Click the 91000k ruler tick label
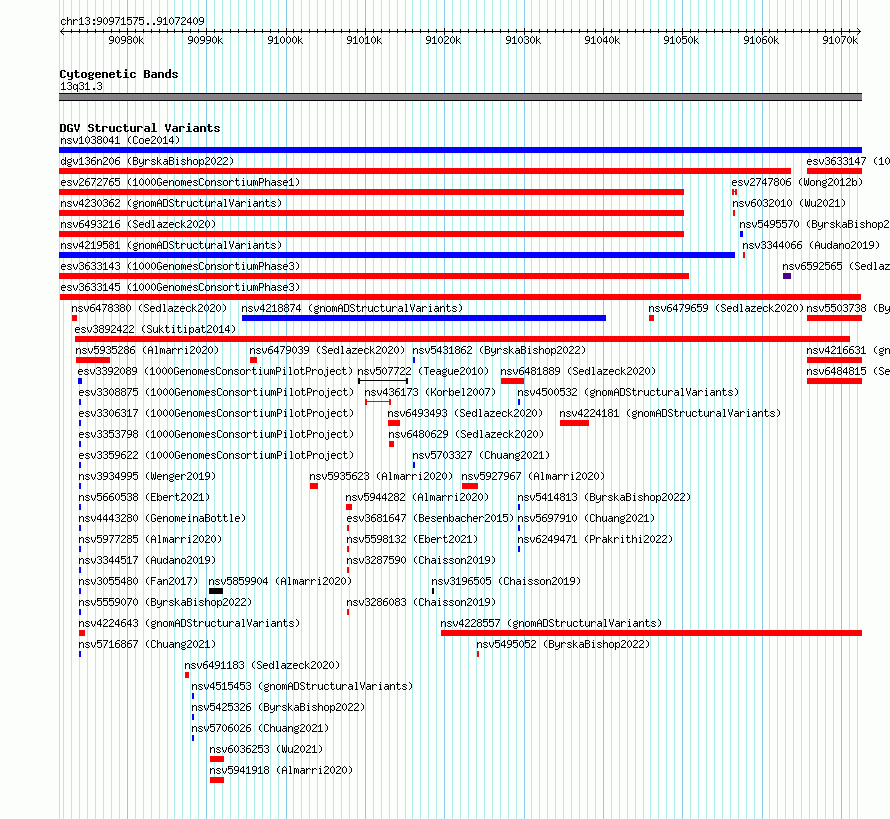This screenshot has width=890, height=819. tap(285, 40)
